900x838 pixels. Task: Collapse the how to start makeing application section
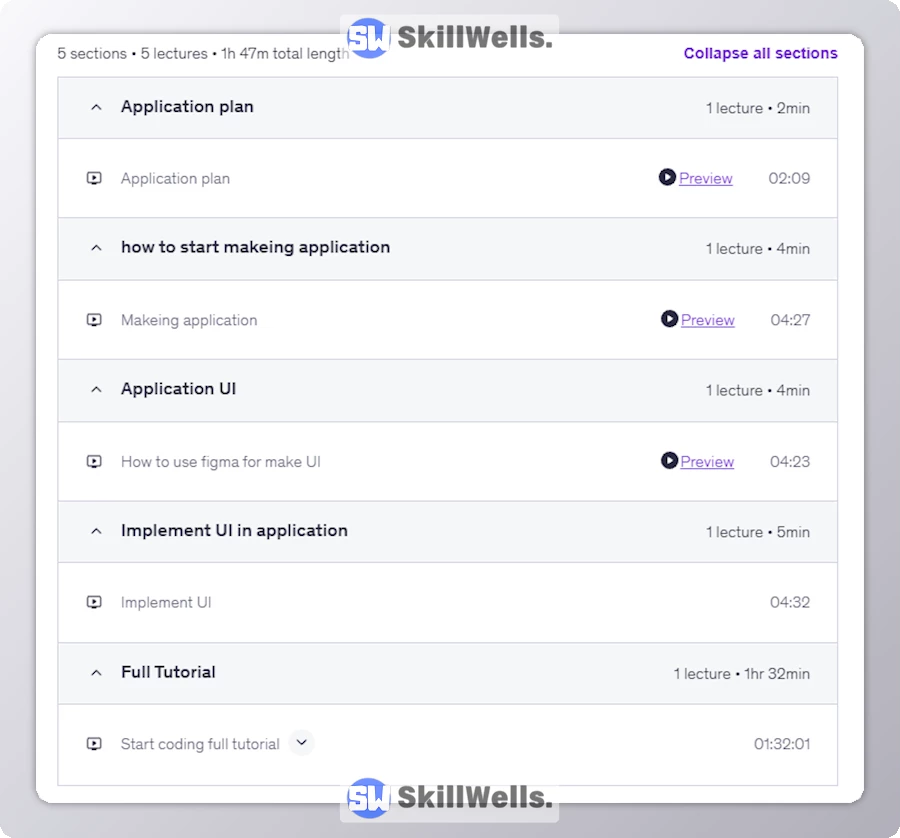click(x=96, y=248)
